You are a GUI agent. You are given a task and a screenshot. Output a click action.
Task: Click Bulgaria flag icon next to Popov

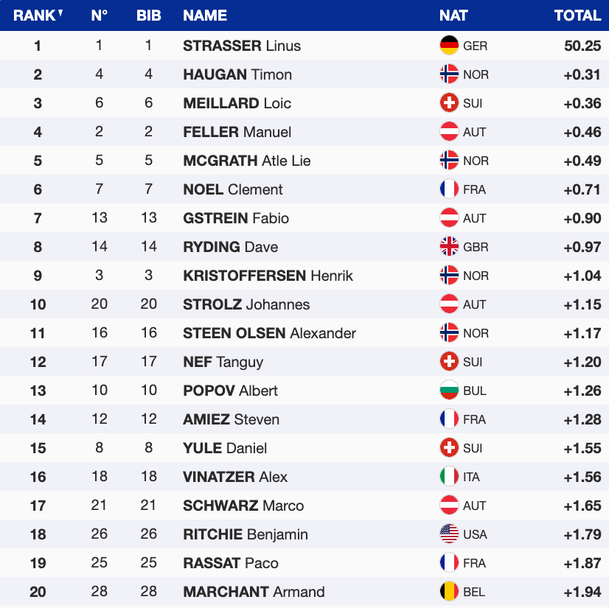tap(449, 391)
